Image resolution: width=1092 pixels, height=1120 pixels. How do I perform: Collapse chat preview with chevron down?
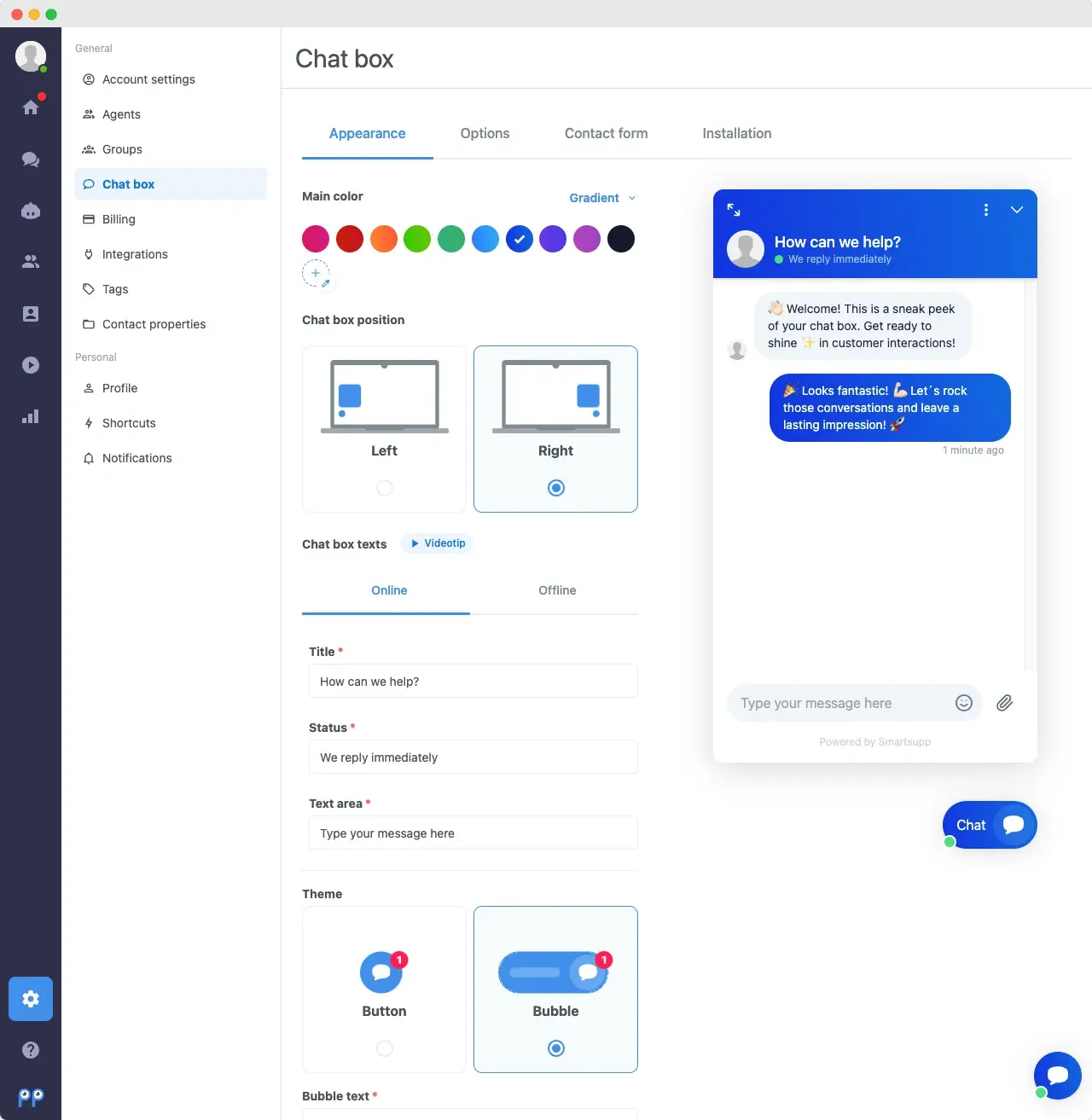(1017, 210)
